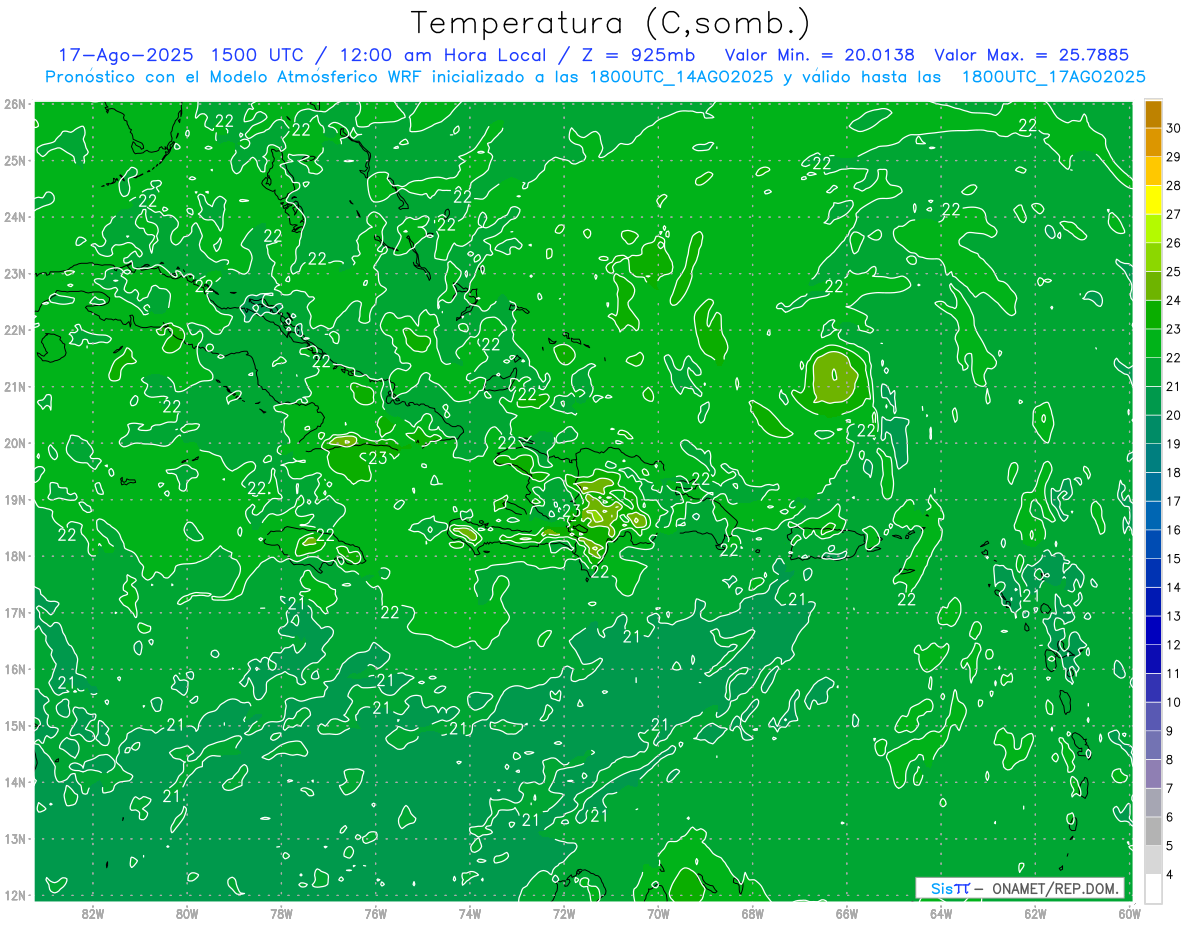The width and height of the screenshot is (1200, 927).
Task: Click the longitude axis label "70W"
Action: click(658, 913)
